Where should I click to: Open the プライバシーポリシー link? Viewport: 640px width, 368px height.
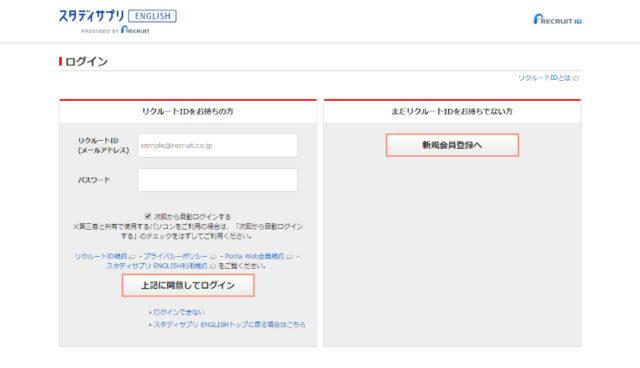176,256
